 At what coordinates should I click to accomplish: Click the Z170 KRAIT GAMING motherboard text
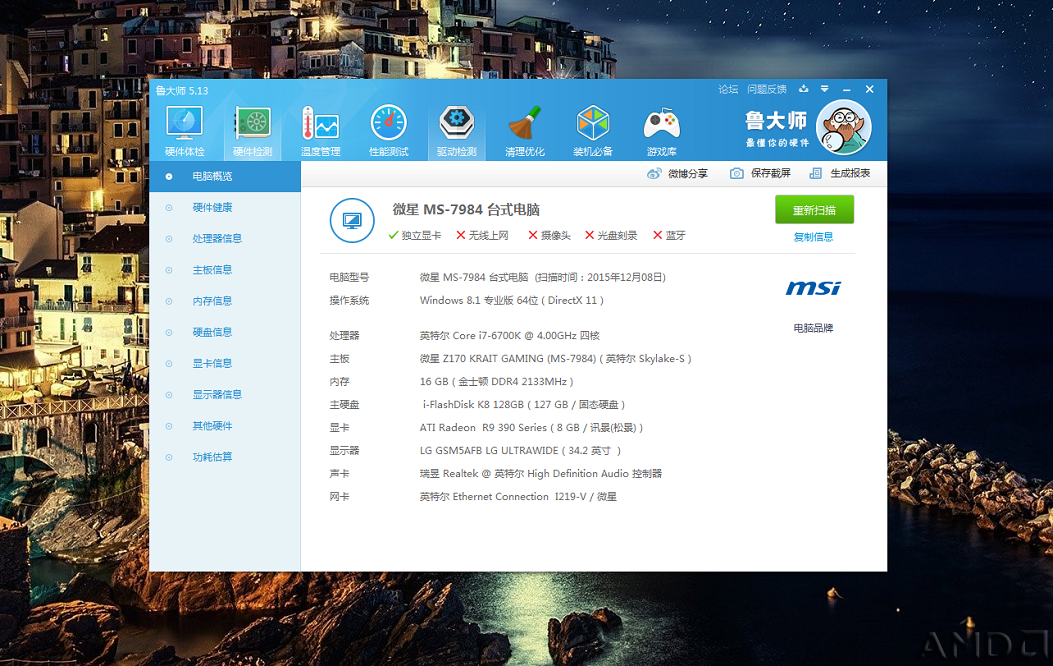pyautogui.click(x=555, y=359)
